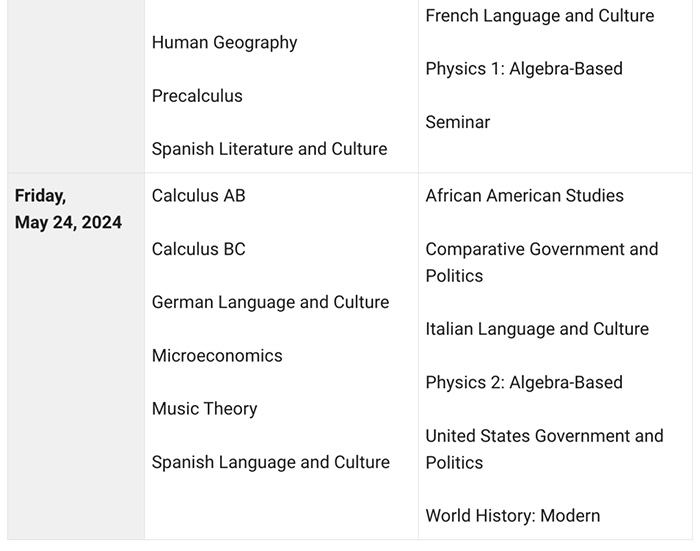Select Music Theory in the schedule
The width and height of the screenshot is (700, 551).
pyautogui.click(x=204, y=409)
